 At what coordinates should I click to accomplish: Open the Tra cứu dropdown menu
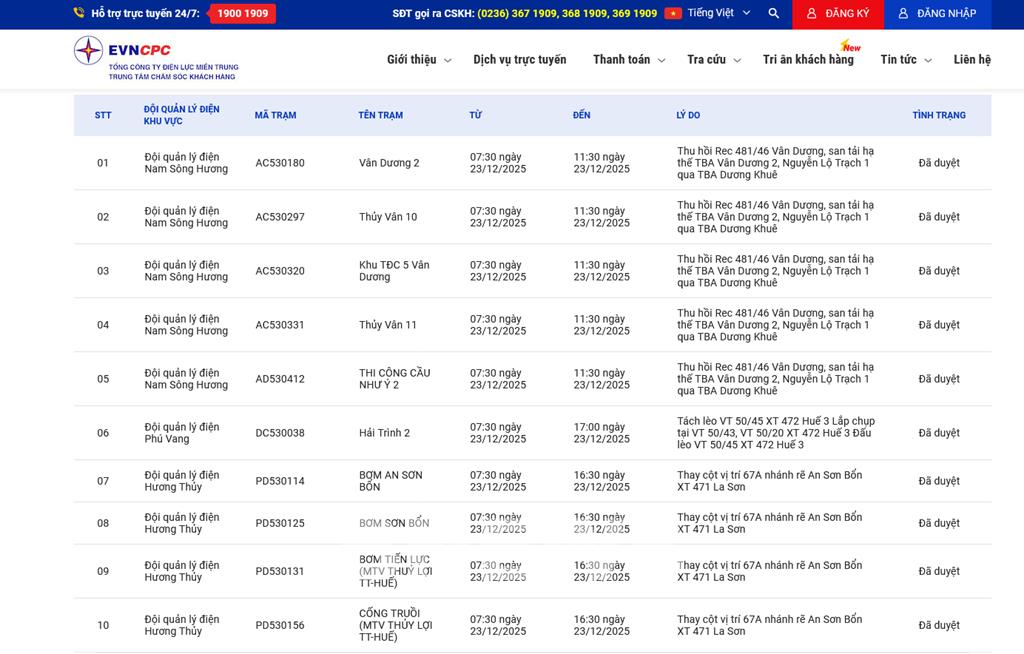[x=713, y=60]
